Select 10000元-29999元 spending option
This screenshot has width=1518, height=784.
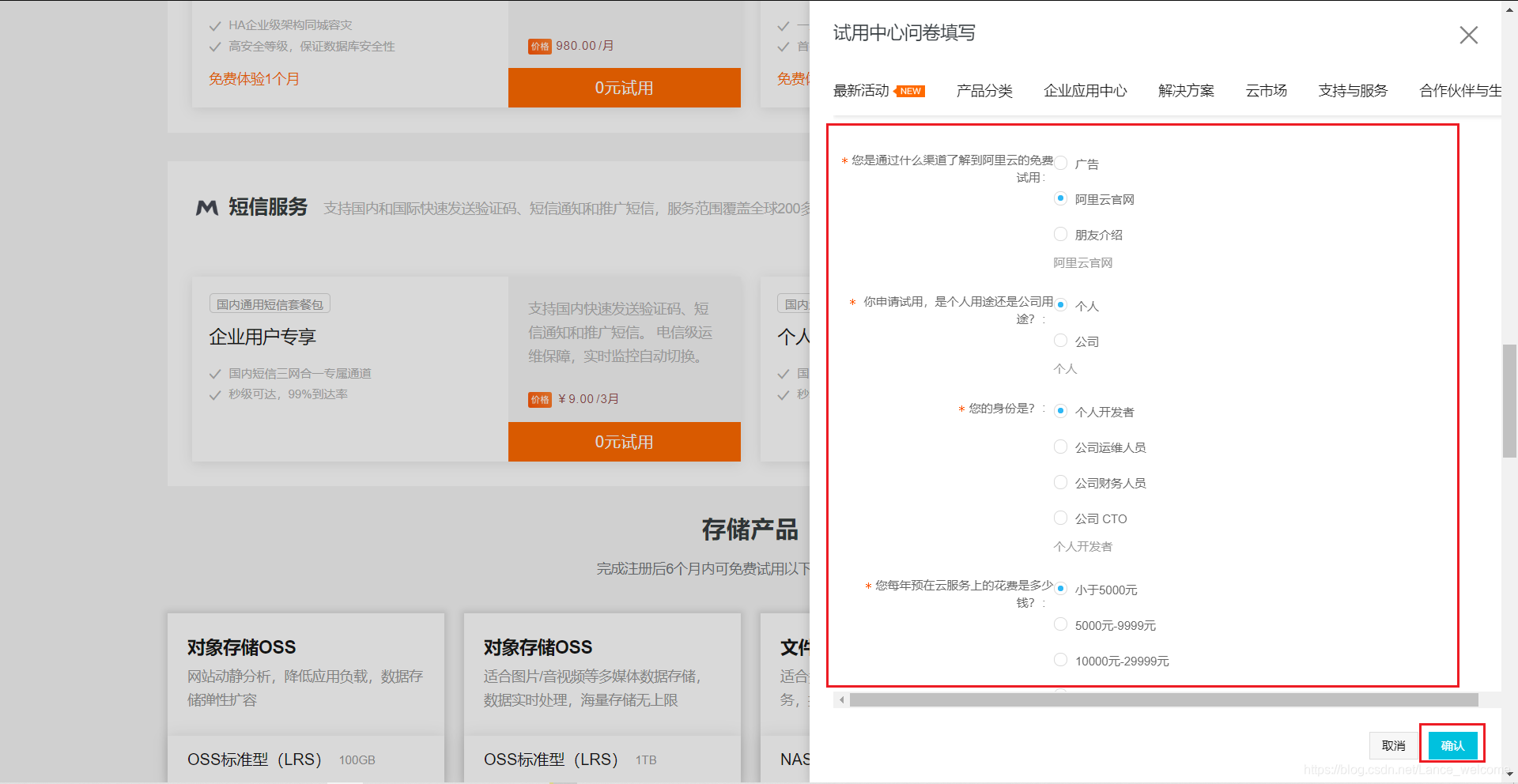point(1061,660)
